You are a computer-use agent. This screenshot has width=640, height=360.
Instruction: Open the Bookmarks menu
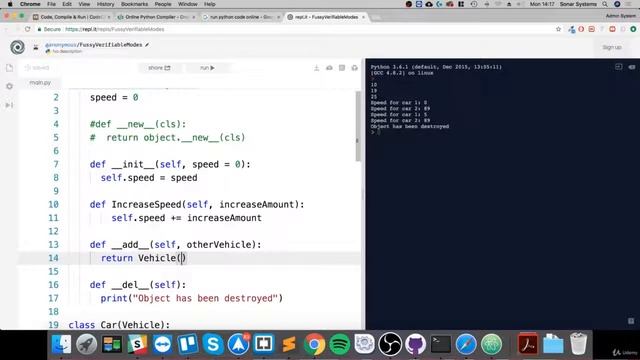(134, 4)
